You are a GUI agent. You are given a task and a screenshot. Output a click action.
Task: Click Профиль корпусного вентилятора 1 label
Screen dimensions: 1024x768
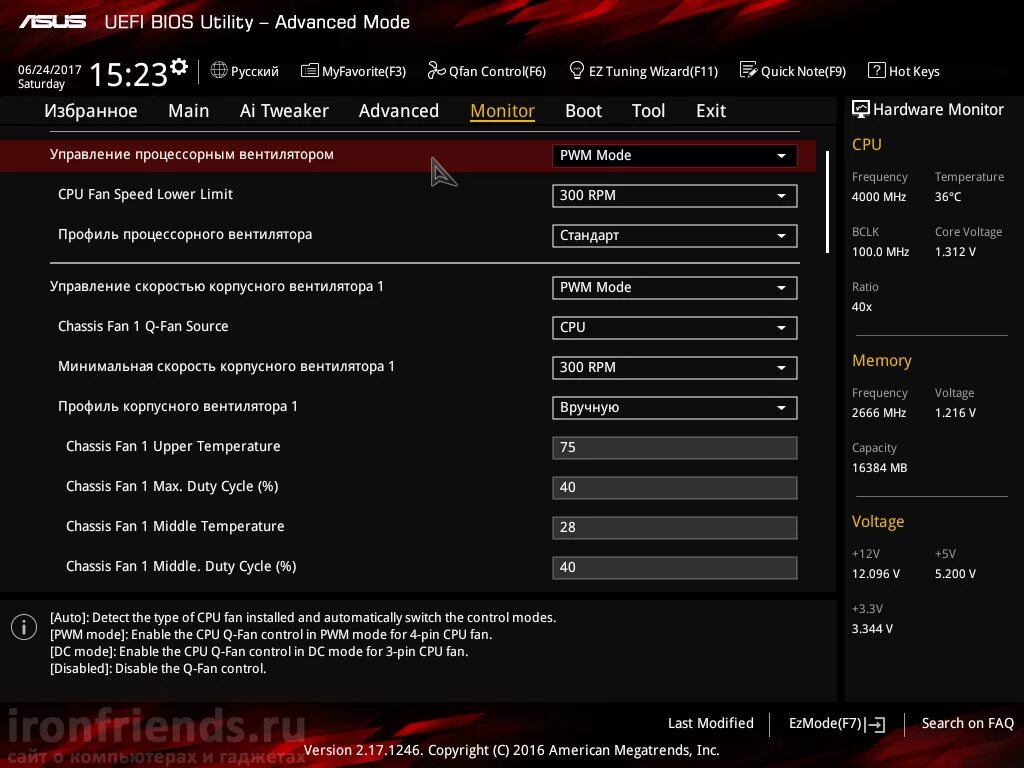pos(178,406)
